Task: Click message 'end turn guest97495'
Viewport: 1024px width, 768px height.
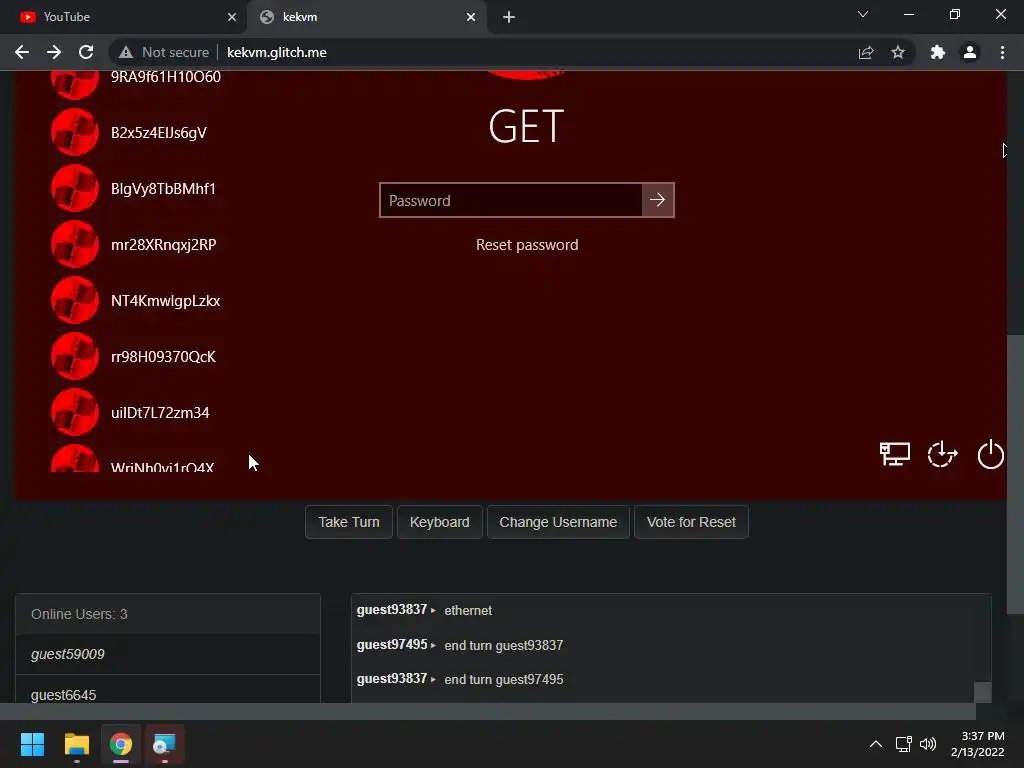Action: click(504, 679)
